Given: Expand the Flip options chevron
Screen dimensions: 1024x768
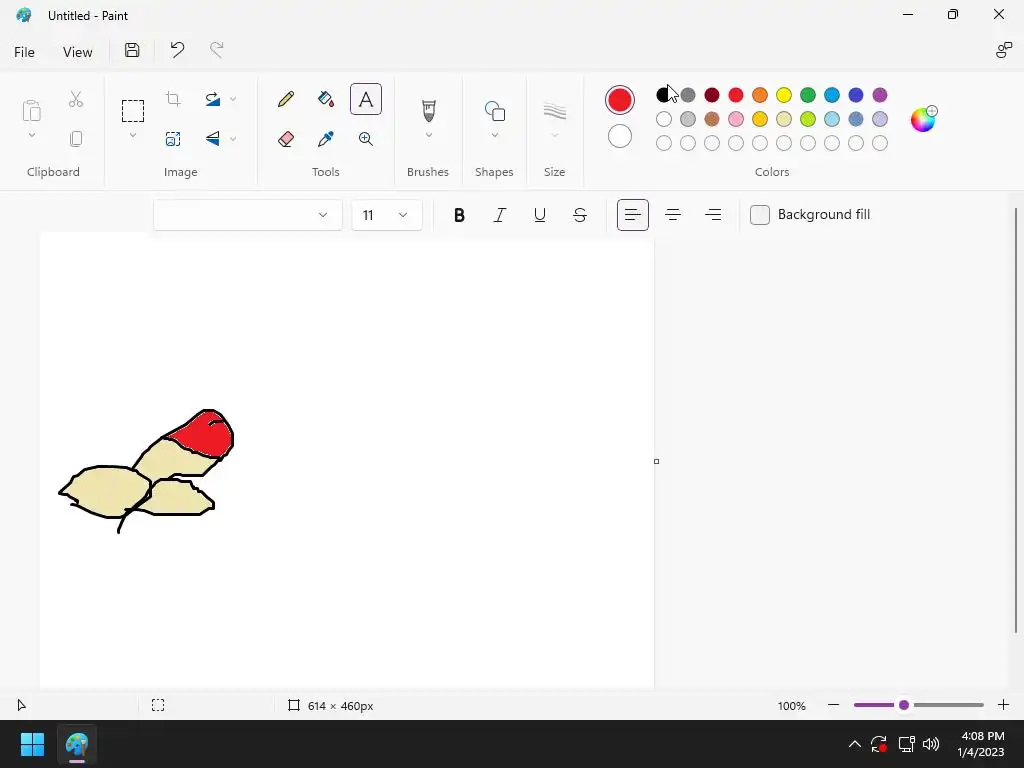Looking at the screenshot, I should (x=233, y=138).
